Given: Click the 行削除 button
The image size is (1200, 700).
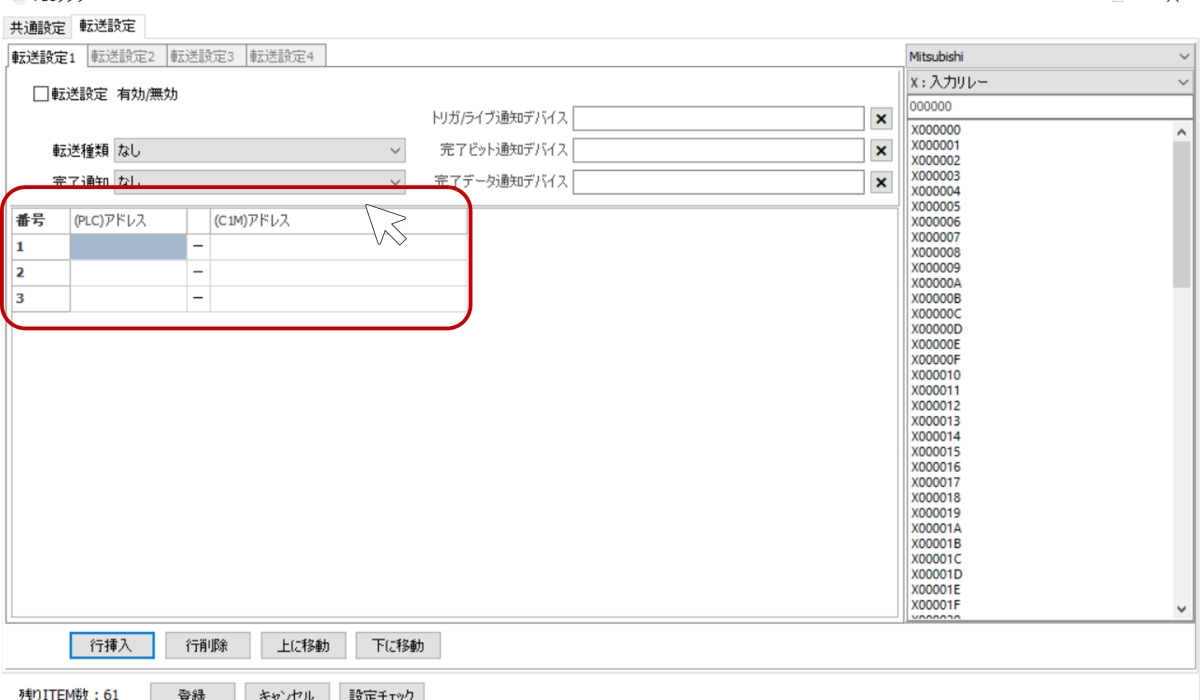Looking at the screenshot, I should (206, 646).
